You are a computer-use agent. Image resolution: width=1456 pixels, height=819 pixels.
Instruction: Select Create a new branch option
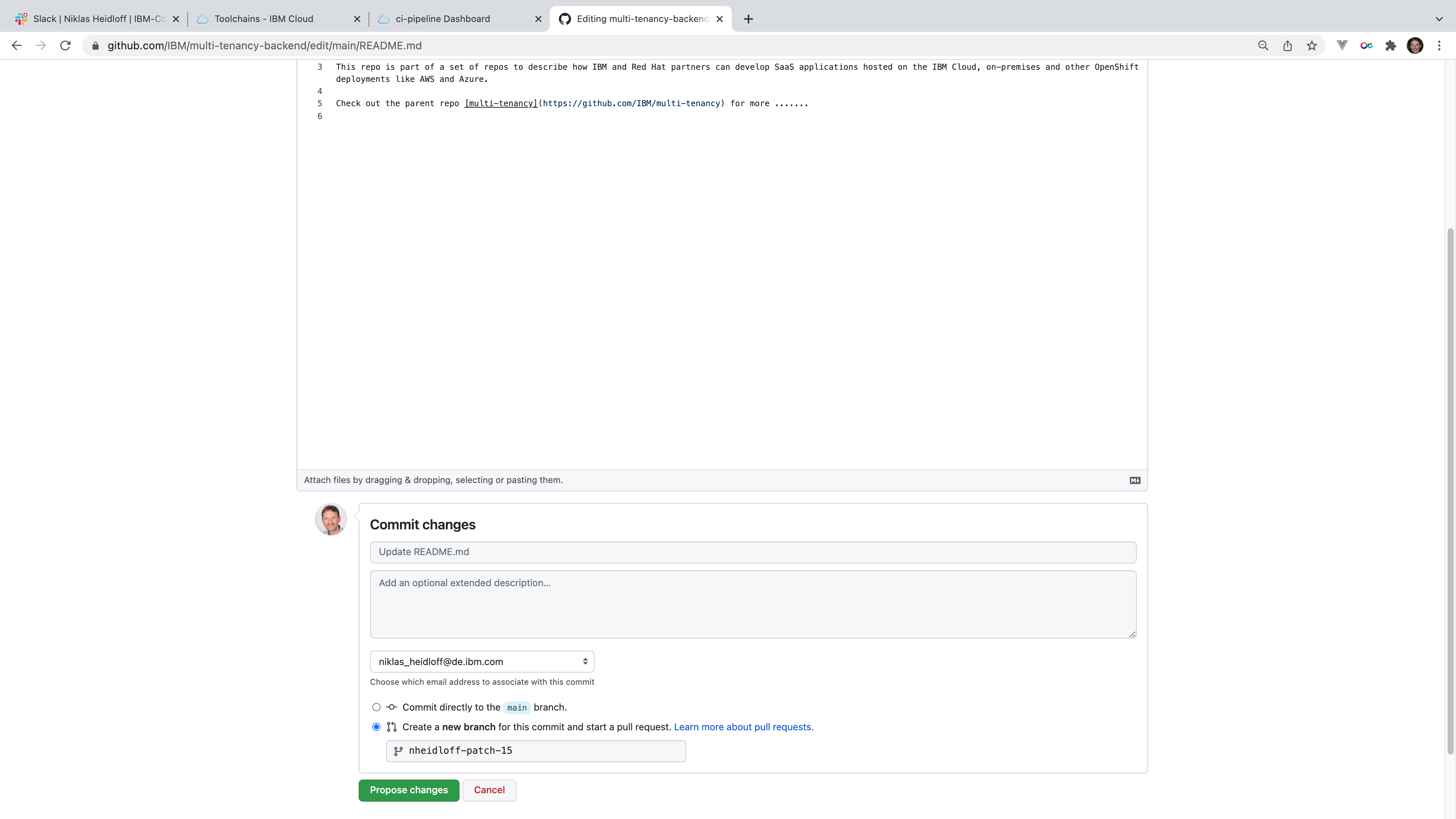(377, 727)
